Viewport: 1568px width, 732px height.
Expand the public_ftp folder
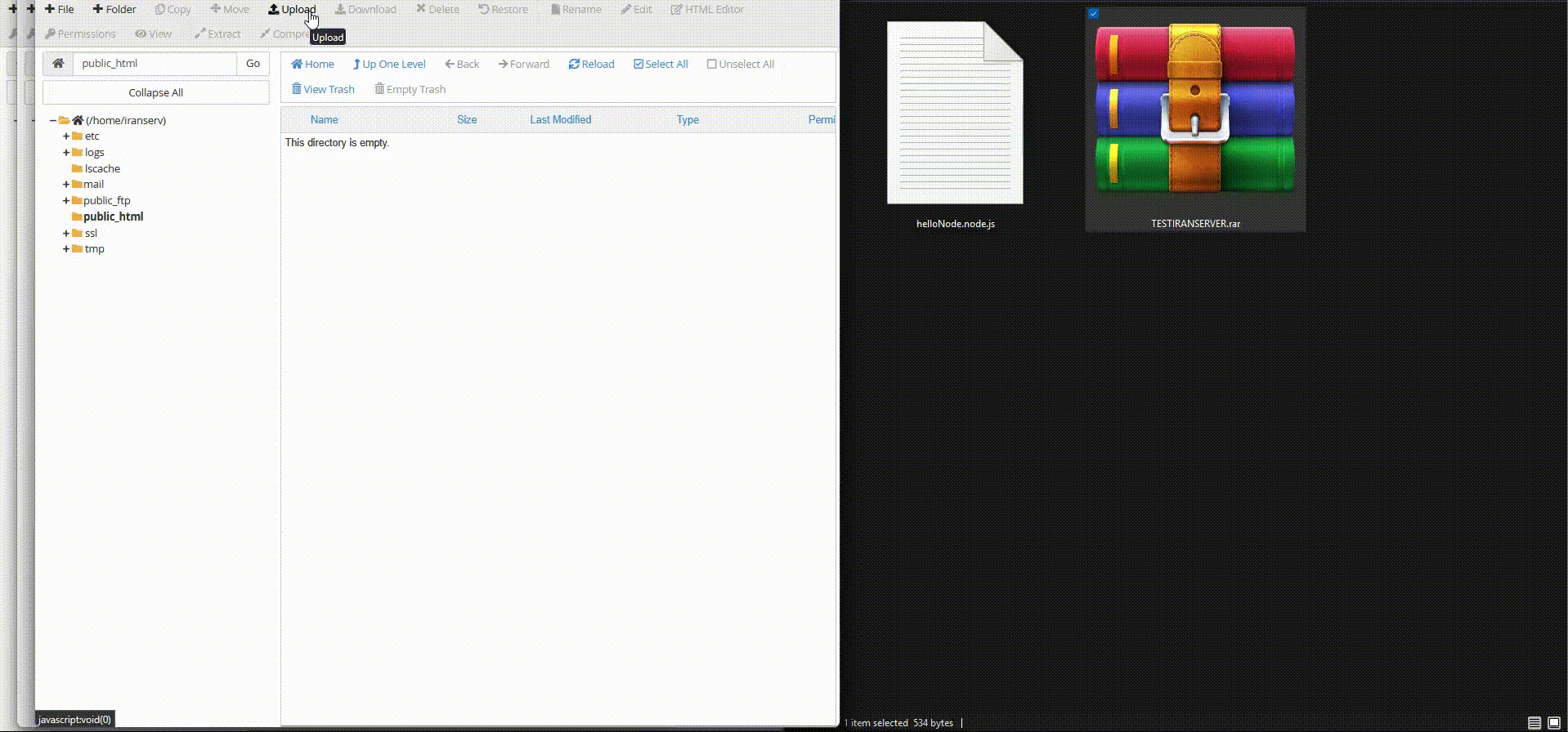pos(66,201)
